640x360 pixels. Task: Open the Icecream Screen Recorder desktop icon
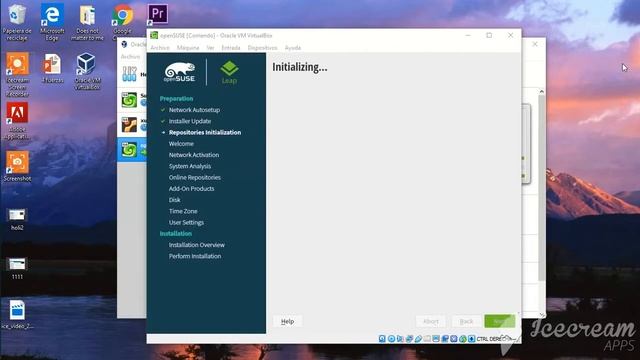(17, 74)
